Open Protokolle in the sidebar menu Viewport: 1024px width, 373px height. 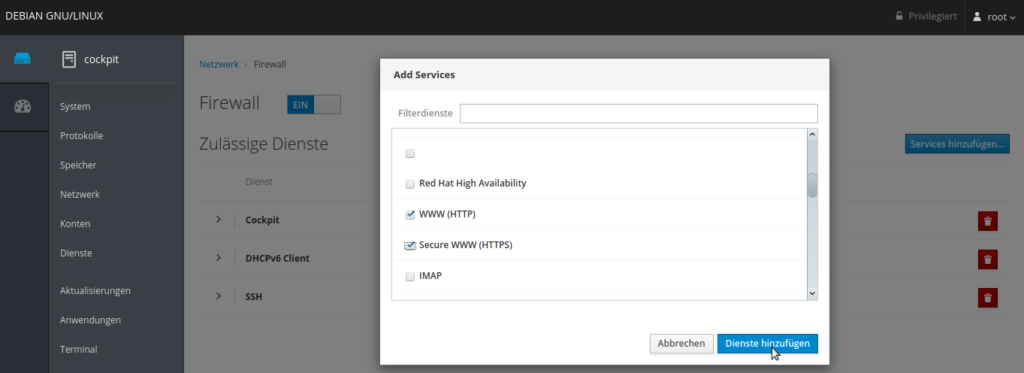[82, 136]
